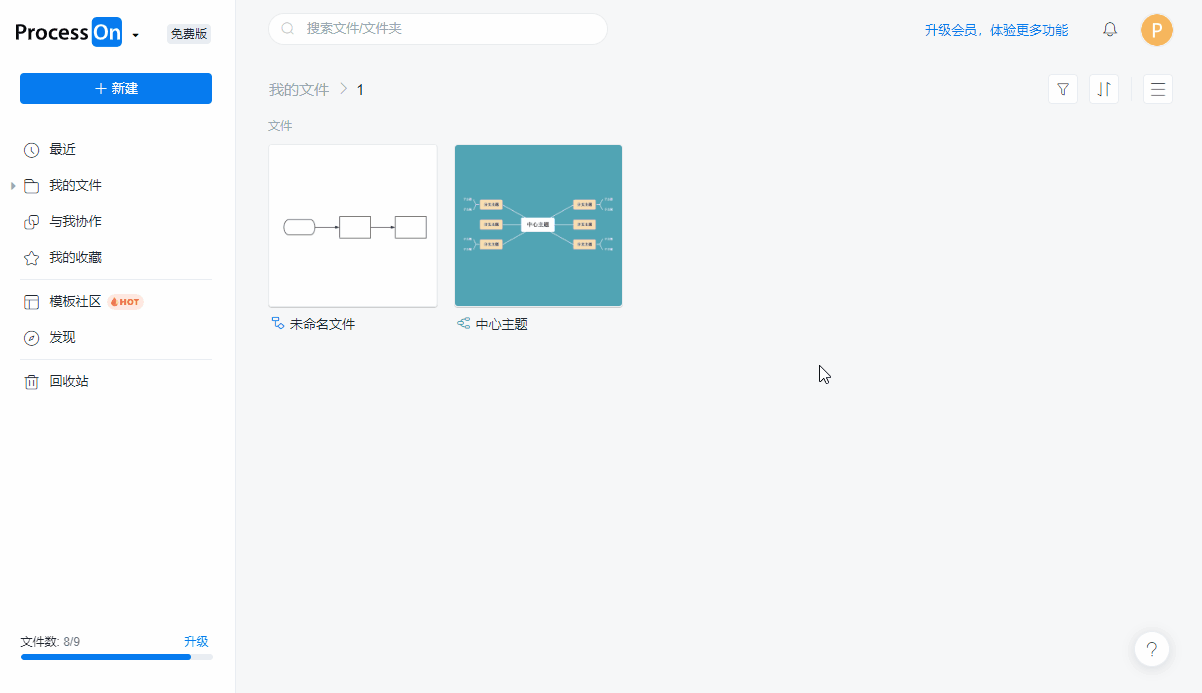1202x693 pixels.
Task: Open 与我协作 in the sidebar
Action: click(x=75, y=222)
